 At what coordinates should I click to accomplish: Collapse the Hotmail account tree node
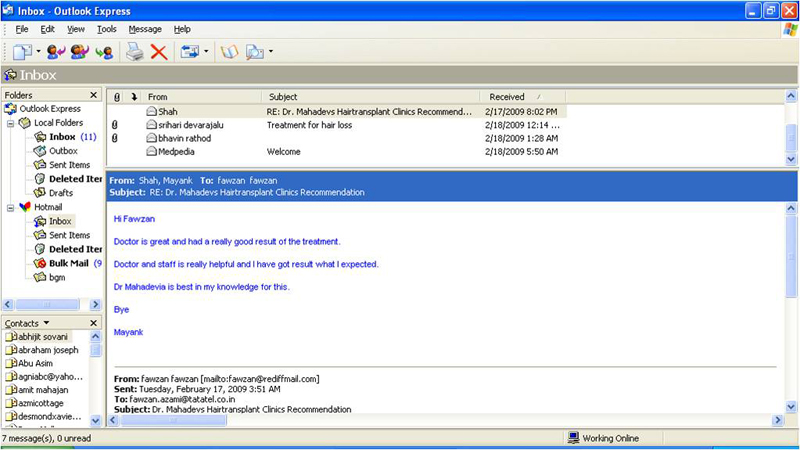(11, 207)
